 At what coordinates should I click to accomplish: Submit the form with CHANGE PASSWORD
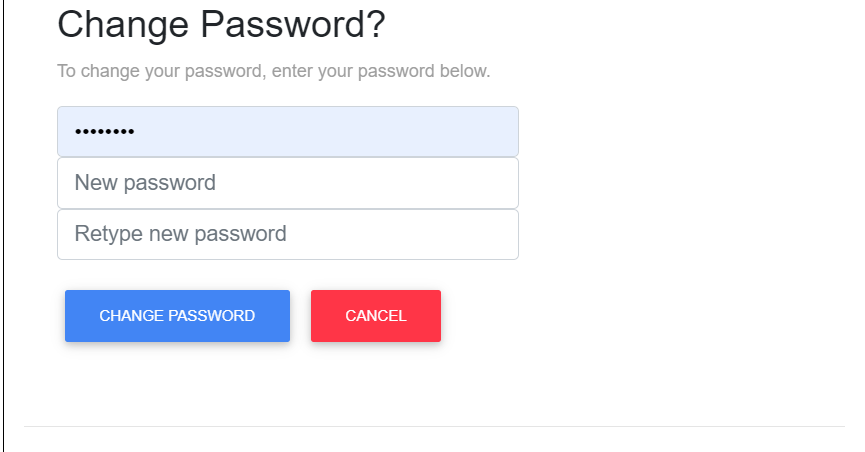[177, 316]
